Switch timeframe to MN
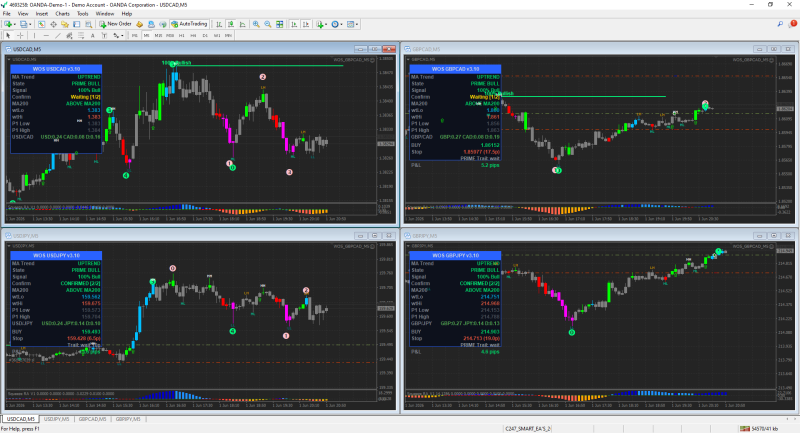Image resolution: width=800 pixels, height=433 pixels. (228, 36)
